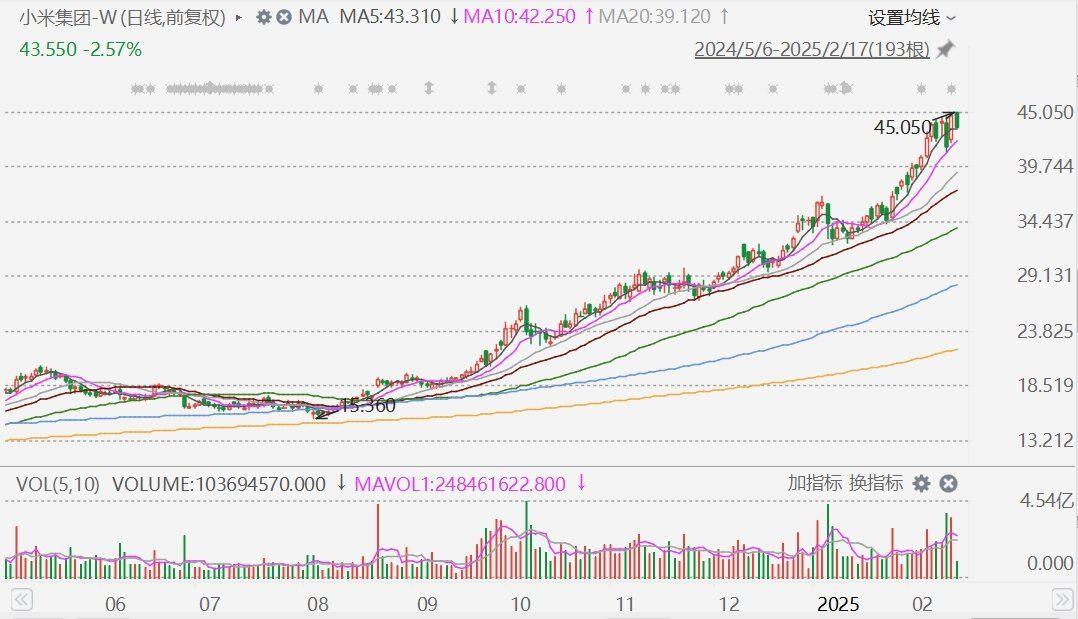Select the MA10 value label
This screenshot has width=1078, height=619.
pyautogui.click(x=522, y=17)
